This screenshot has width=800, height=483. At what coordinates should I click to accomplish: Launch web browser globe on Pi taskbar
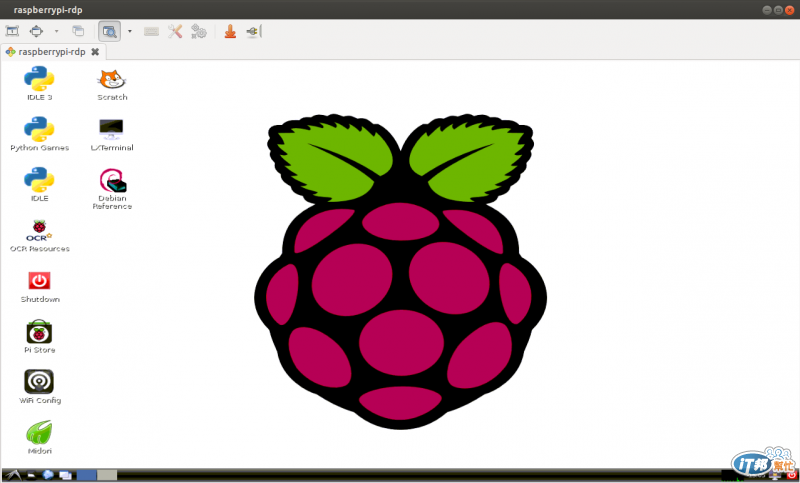click(x=48, y=475)
